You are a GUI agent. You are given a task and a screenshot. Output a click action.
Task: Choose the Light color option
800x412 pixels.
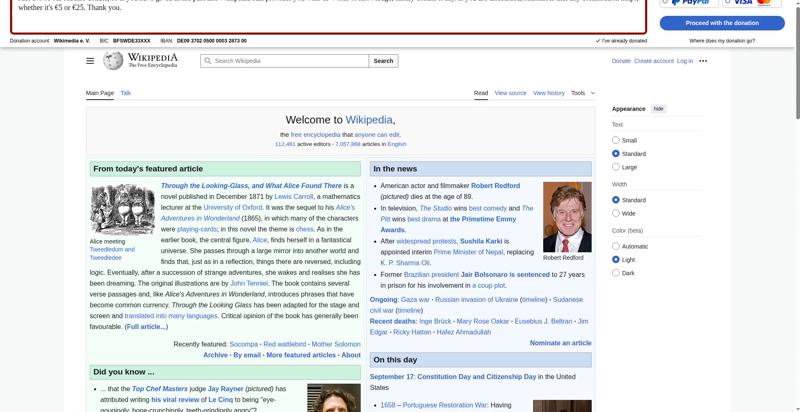(616, 260)
